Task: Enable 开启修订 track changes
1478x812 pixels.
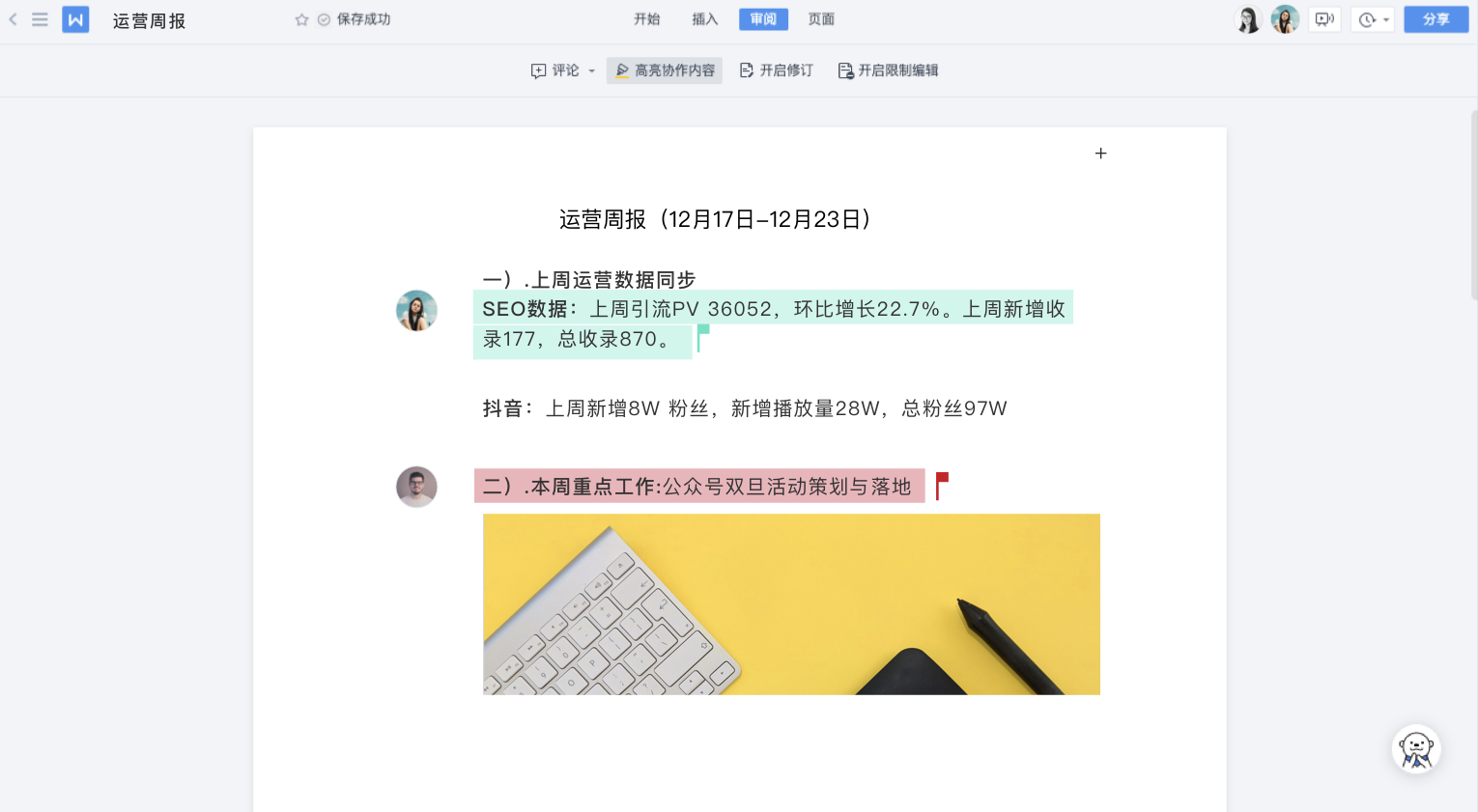Action: pos(776,70)
